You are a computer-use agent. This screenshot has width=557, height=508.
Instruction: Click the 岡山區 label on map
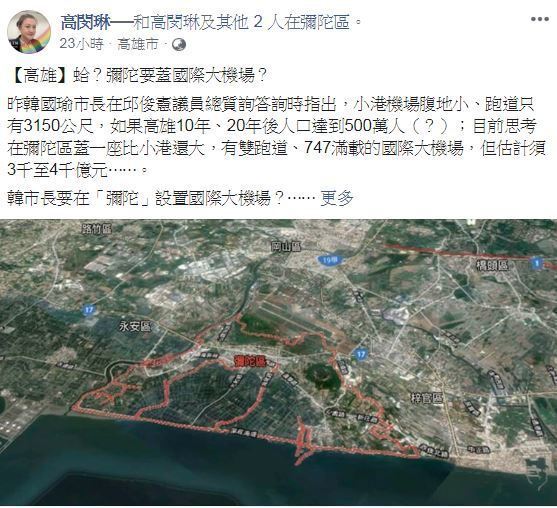(x=286, y=246)
